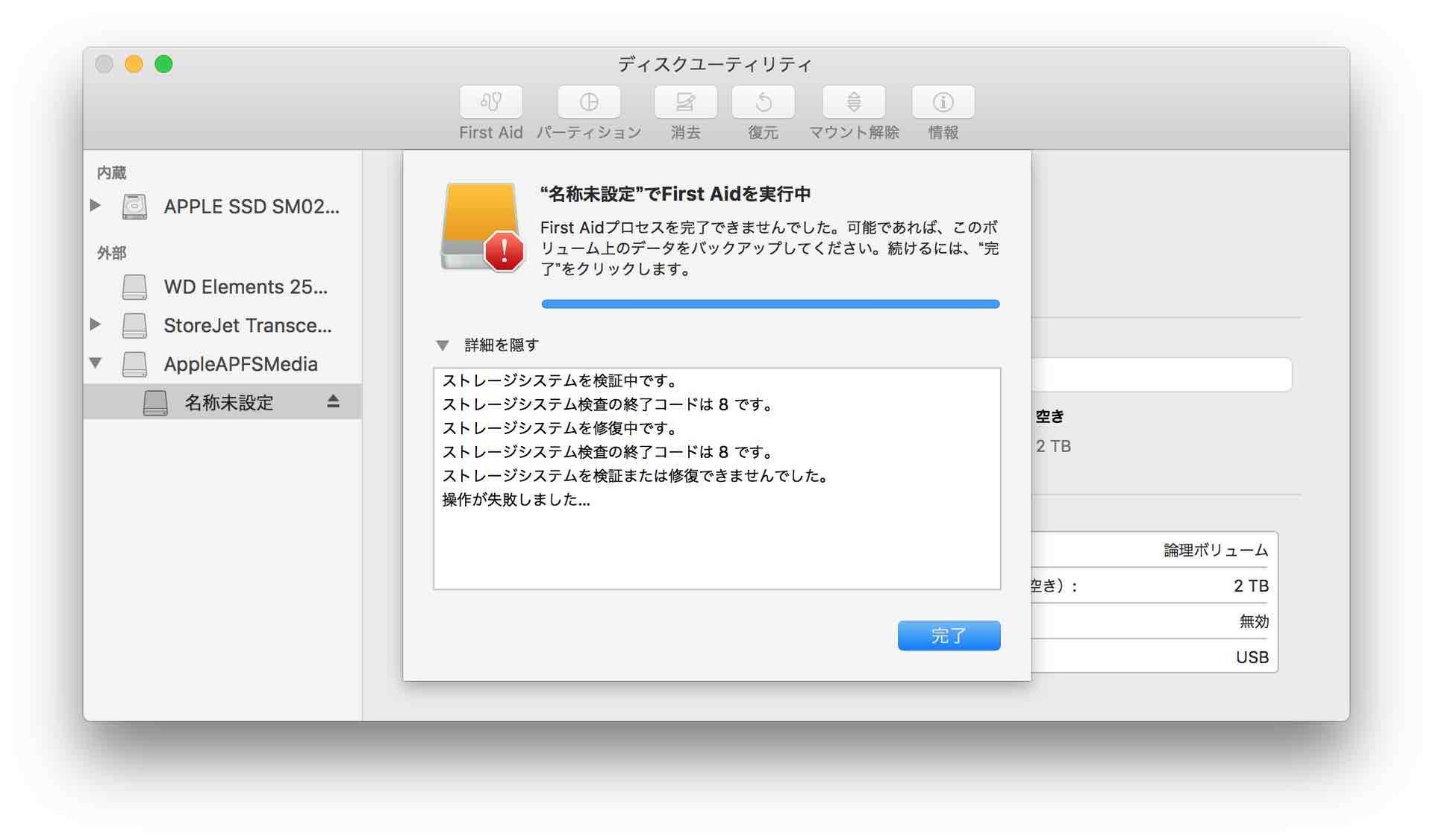The height and width of the screenshot is (840, 1433).
Task: Click the AppleAPFSMedia drive icon
Action: (x=134, y=365)
